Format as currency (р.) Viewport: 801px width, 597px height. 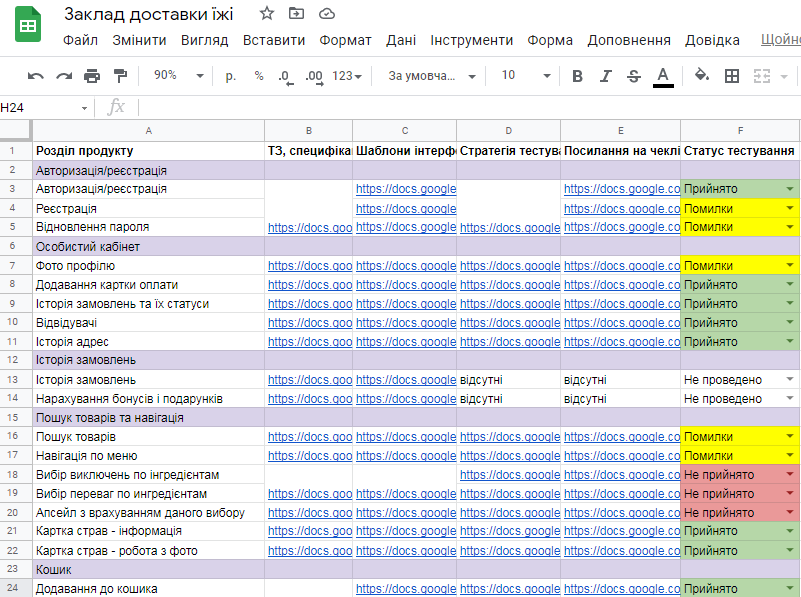230,76
